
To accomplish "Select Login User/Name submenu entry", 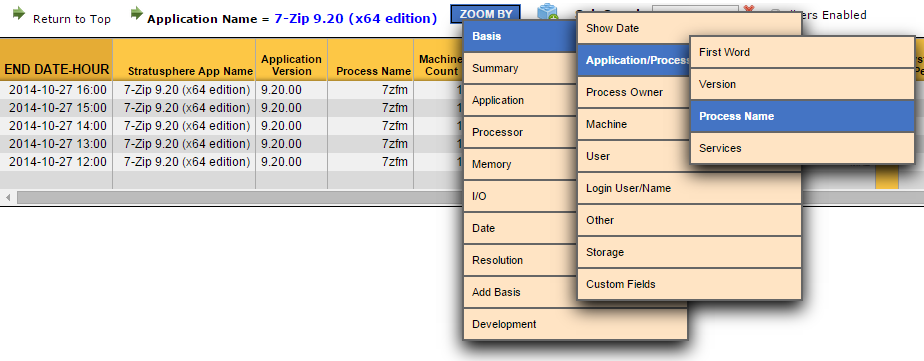I will [689, 188].
